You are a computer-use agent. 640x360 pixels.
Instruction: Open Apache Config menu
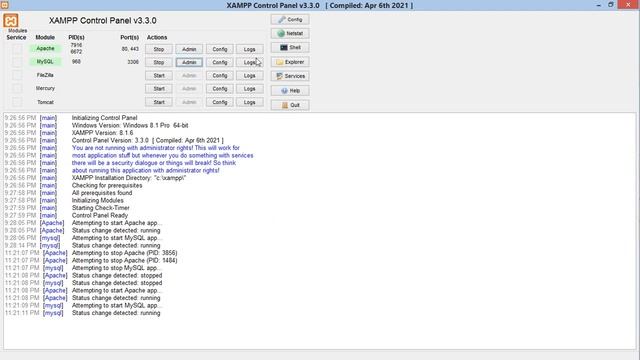coord(220,49)
